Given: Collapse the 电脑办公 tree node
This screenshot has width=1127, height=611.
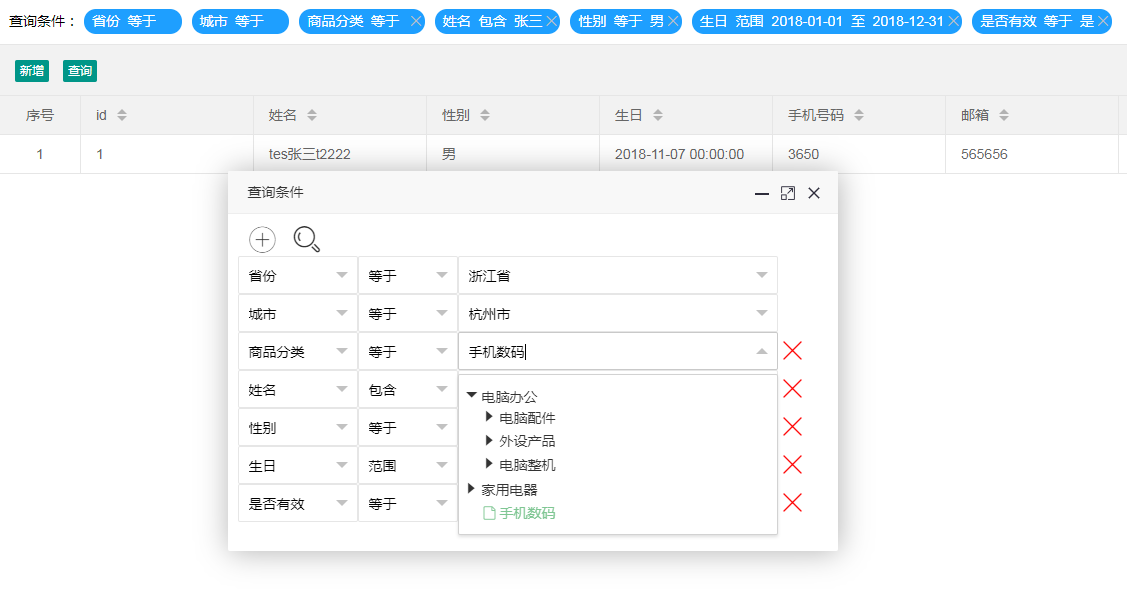Looking at the screenshot, I should point(472,396).
